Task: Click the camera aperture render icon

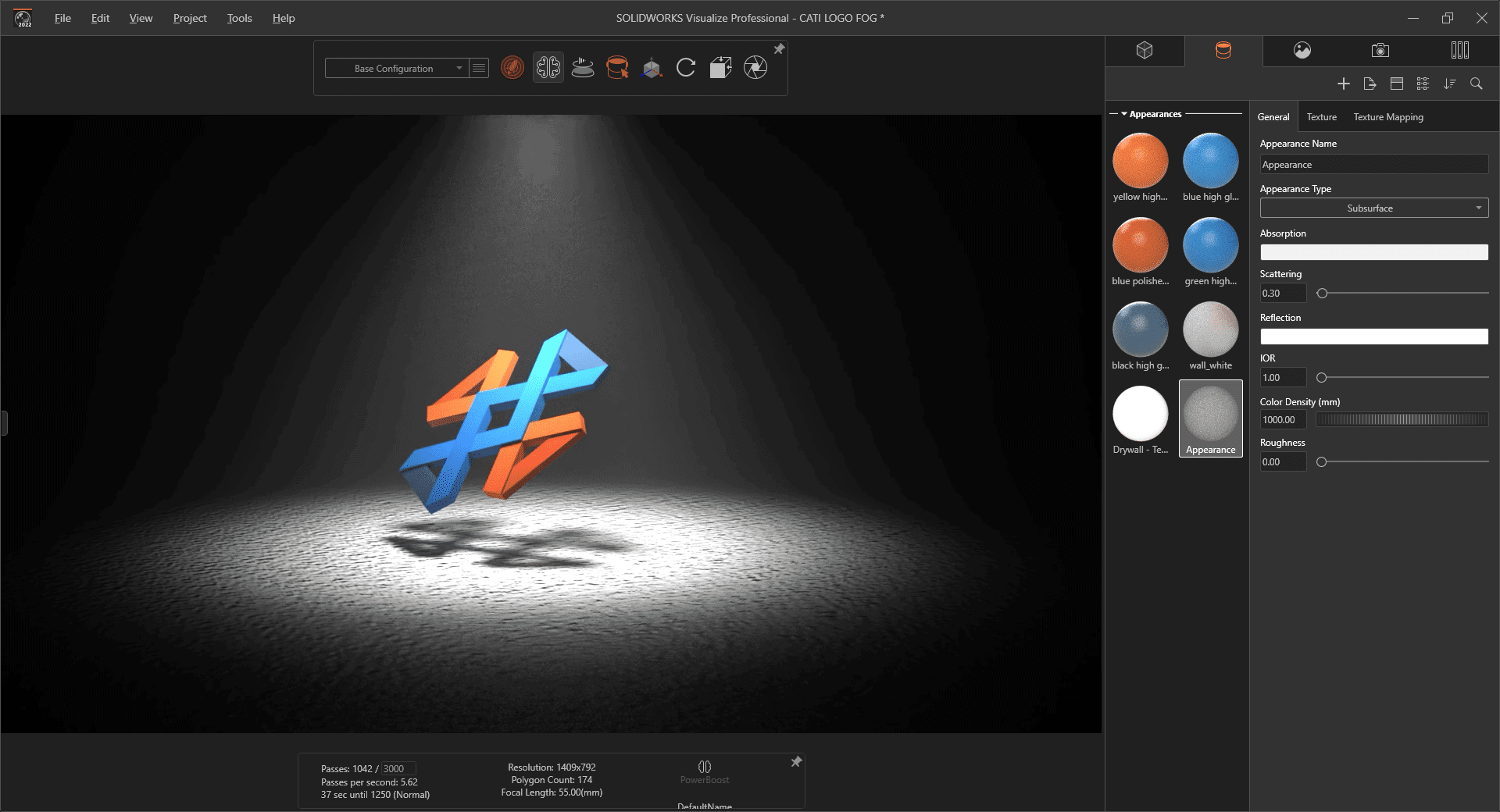Action: (755, 68)
